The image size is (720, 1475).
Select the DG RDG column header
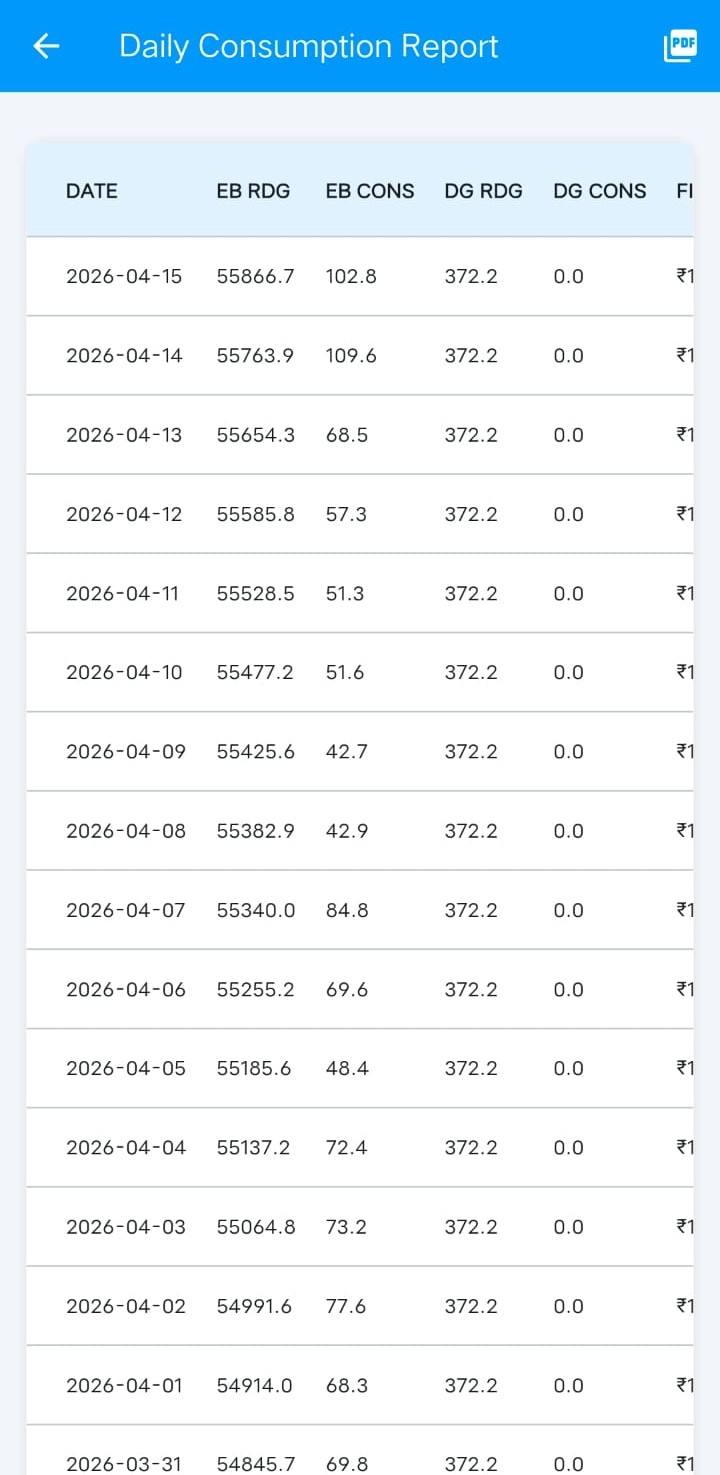coord(483,191)
